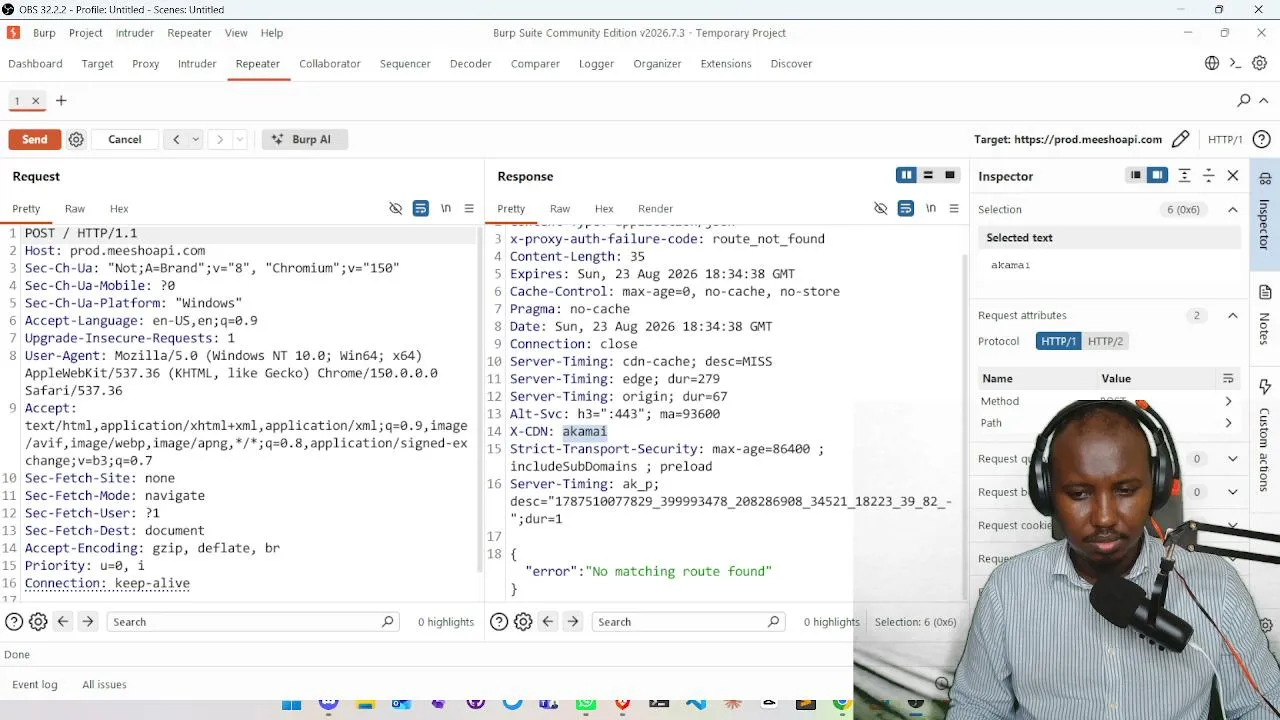The width and height of the screenshot is (1280, 720).
Task: Expand the Request body parameters section
Action: [x=1233, y=492]
